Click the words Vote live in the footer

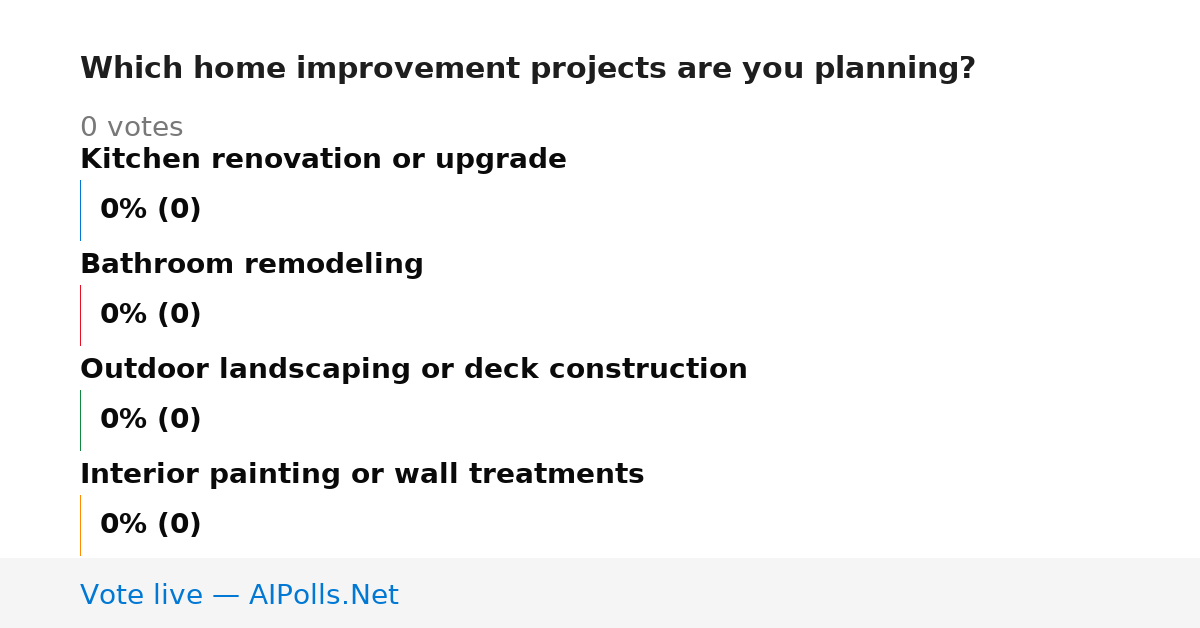[141, 595]
